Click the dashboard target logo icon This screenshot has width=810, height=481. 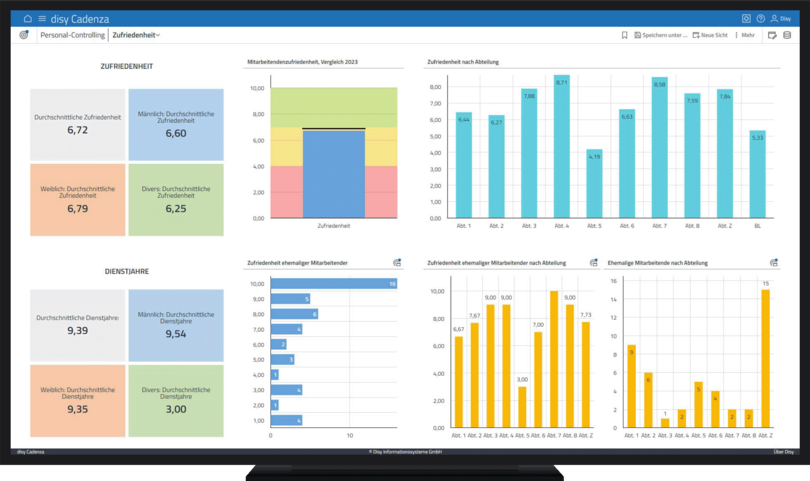[x=24, y=35]
